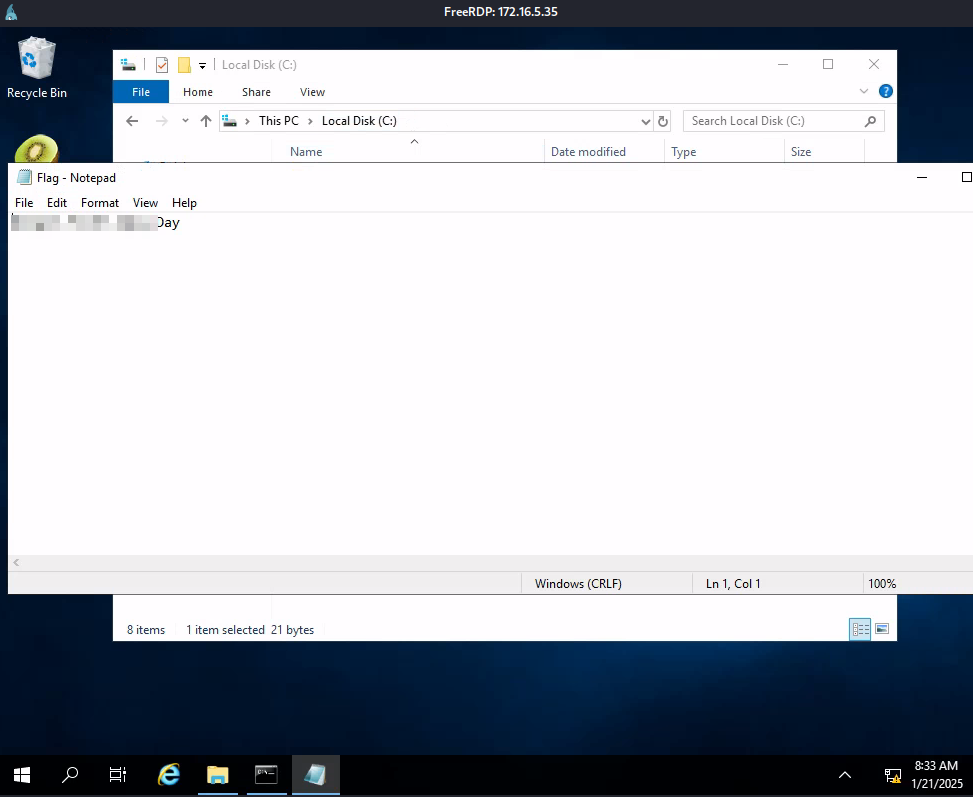Sort files by Date modified column
The width and height of the screenshot is (973, 797).
[588, 152]
